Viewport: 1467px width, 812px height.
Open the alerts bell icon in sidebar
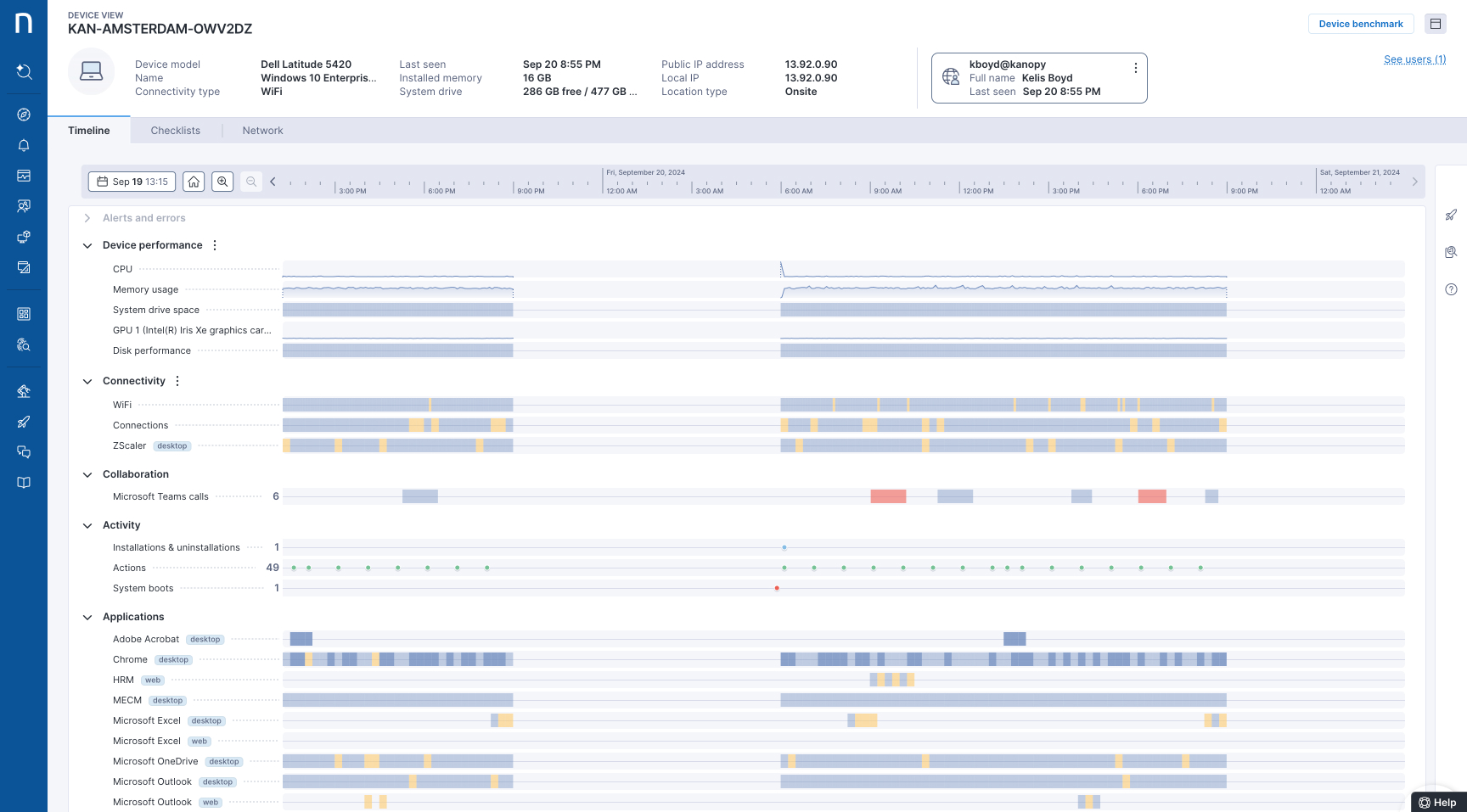pos(24,145)
